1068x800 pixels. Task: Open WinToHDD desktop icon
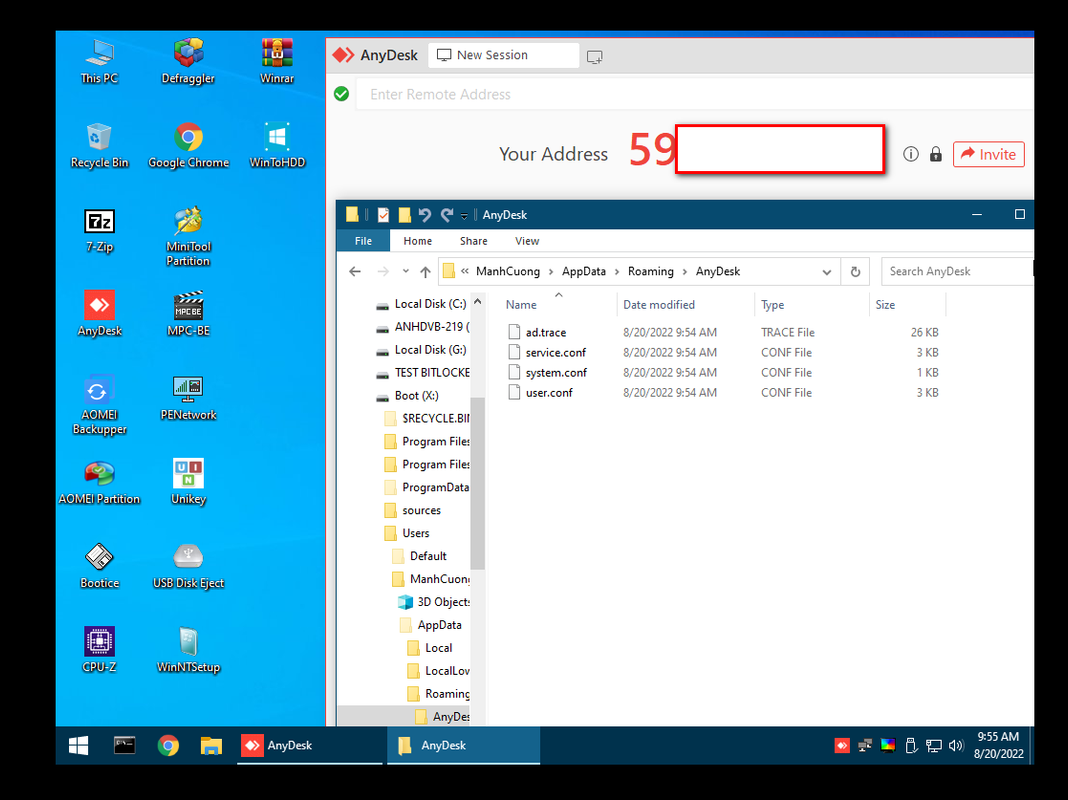(x=277, y=146)
